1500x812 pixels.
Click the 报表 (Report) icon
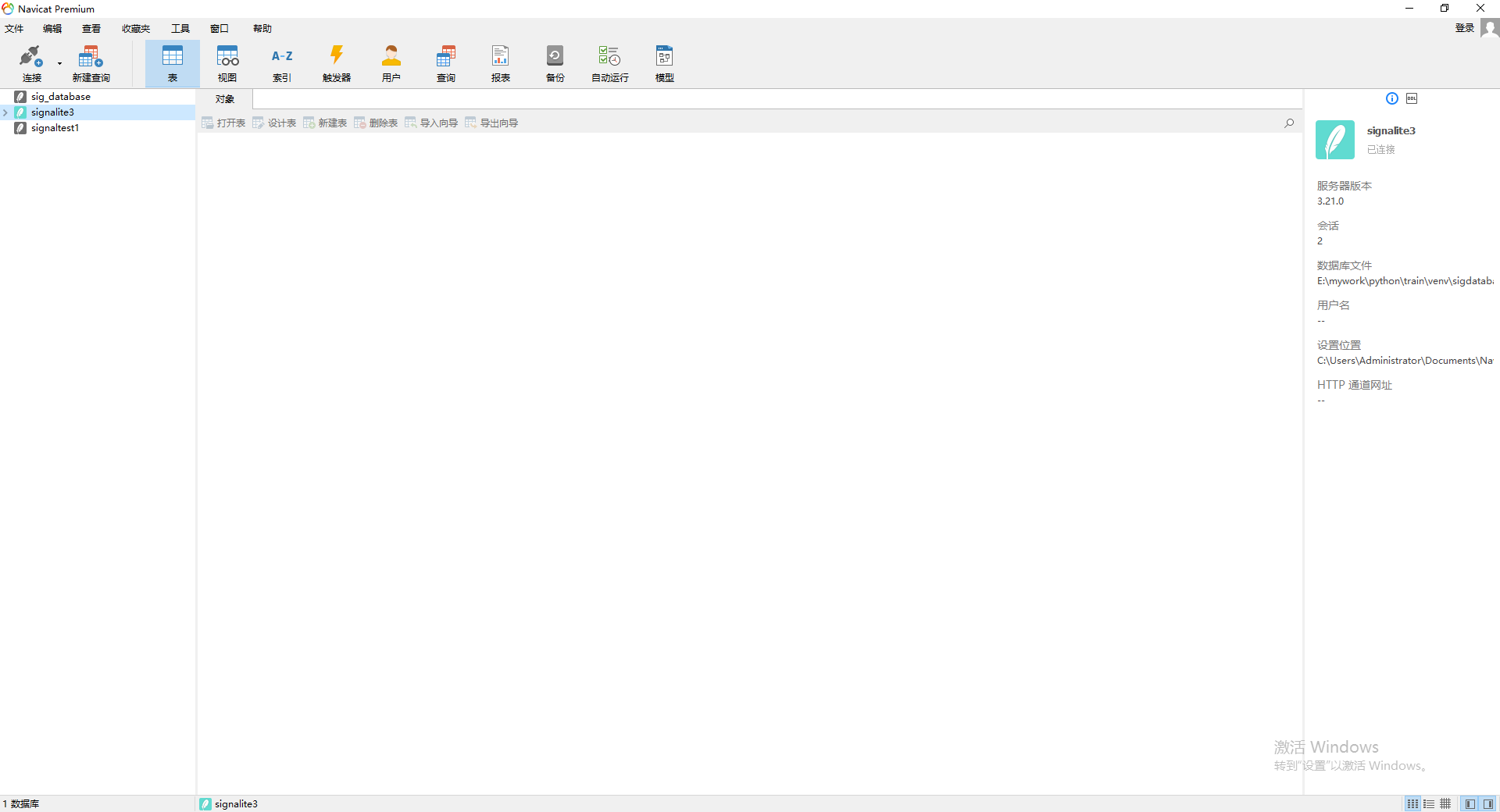pos(501,63)
